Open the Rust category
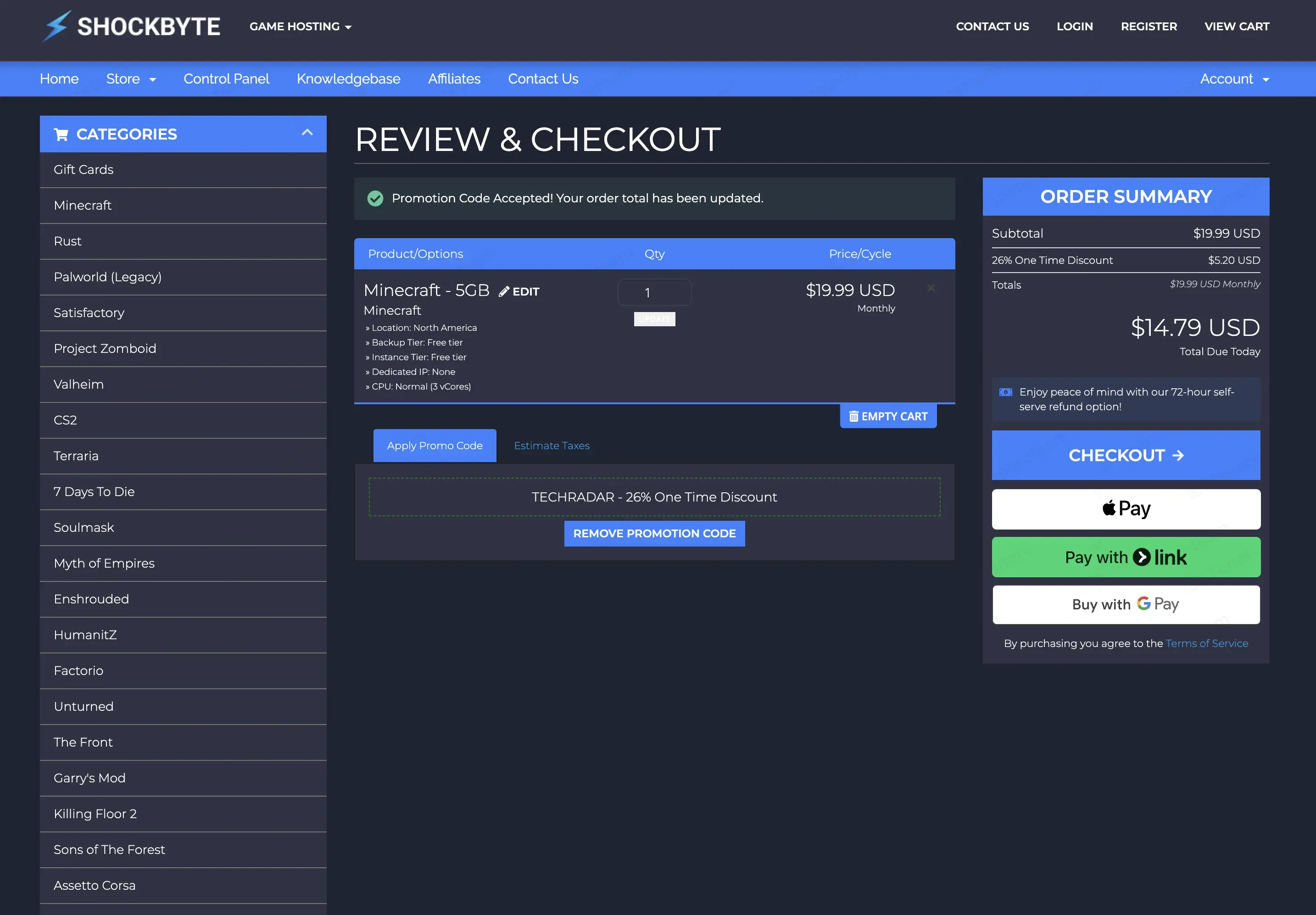Image resolution: width=1316 pixels, height=915 pixels. pos(183,241)
